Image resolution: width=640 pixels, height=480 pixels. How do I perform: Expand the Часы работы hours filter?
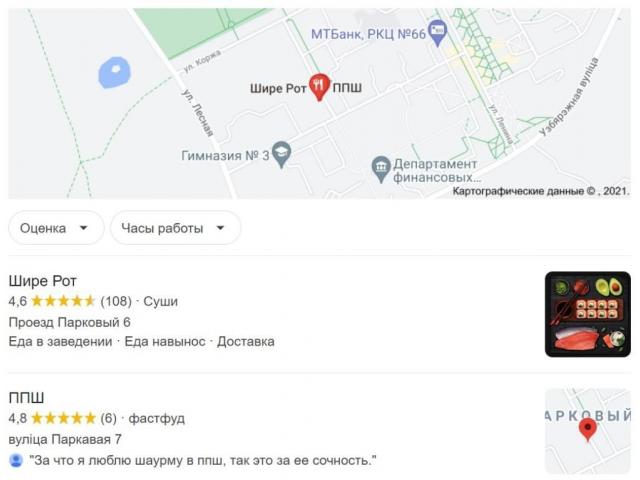[175, 228]
